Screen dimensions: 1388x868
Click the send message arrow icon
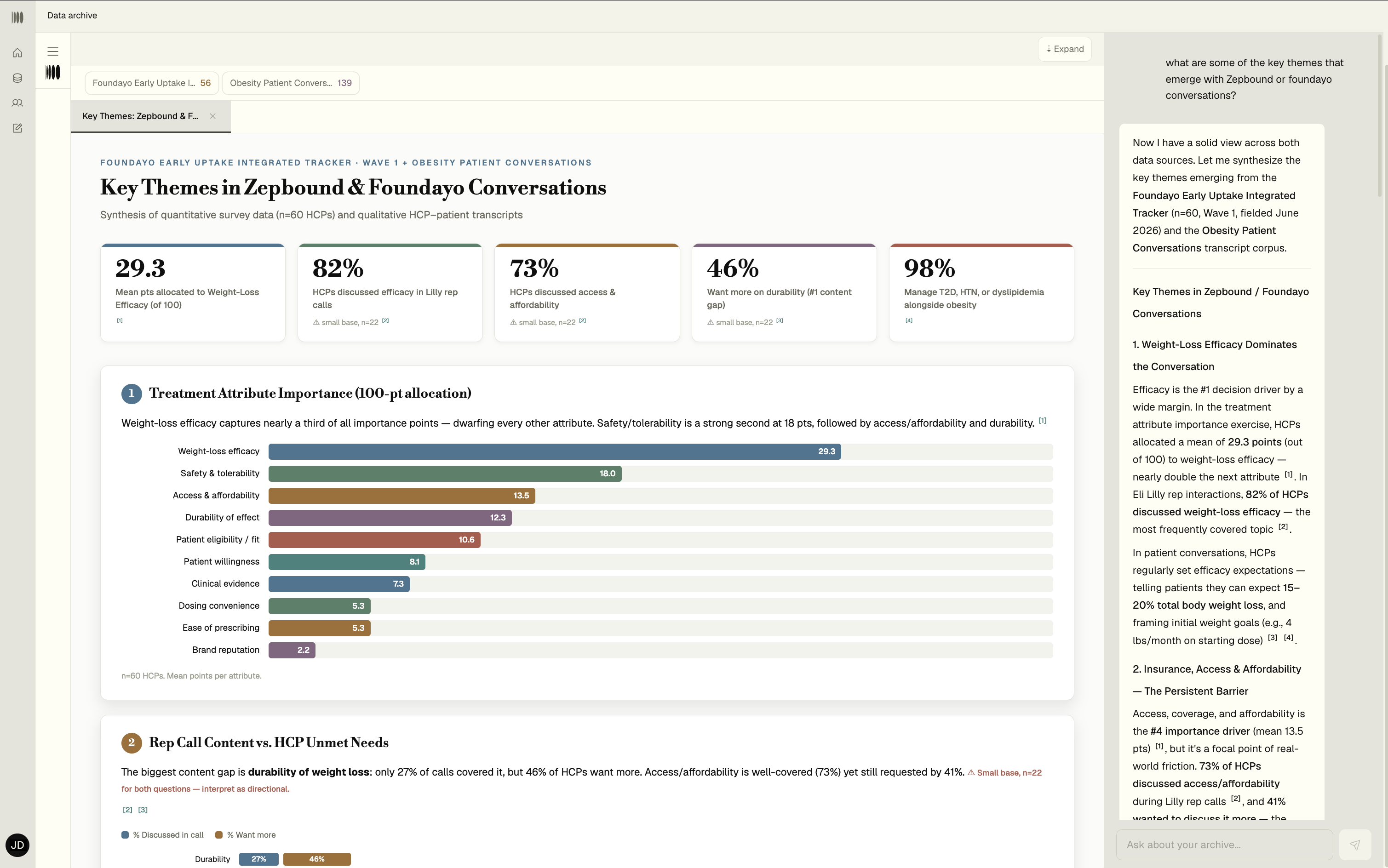1355,845
